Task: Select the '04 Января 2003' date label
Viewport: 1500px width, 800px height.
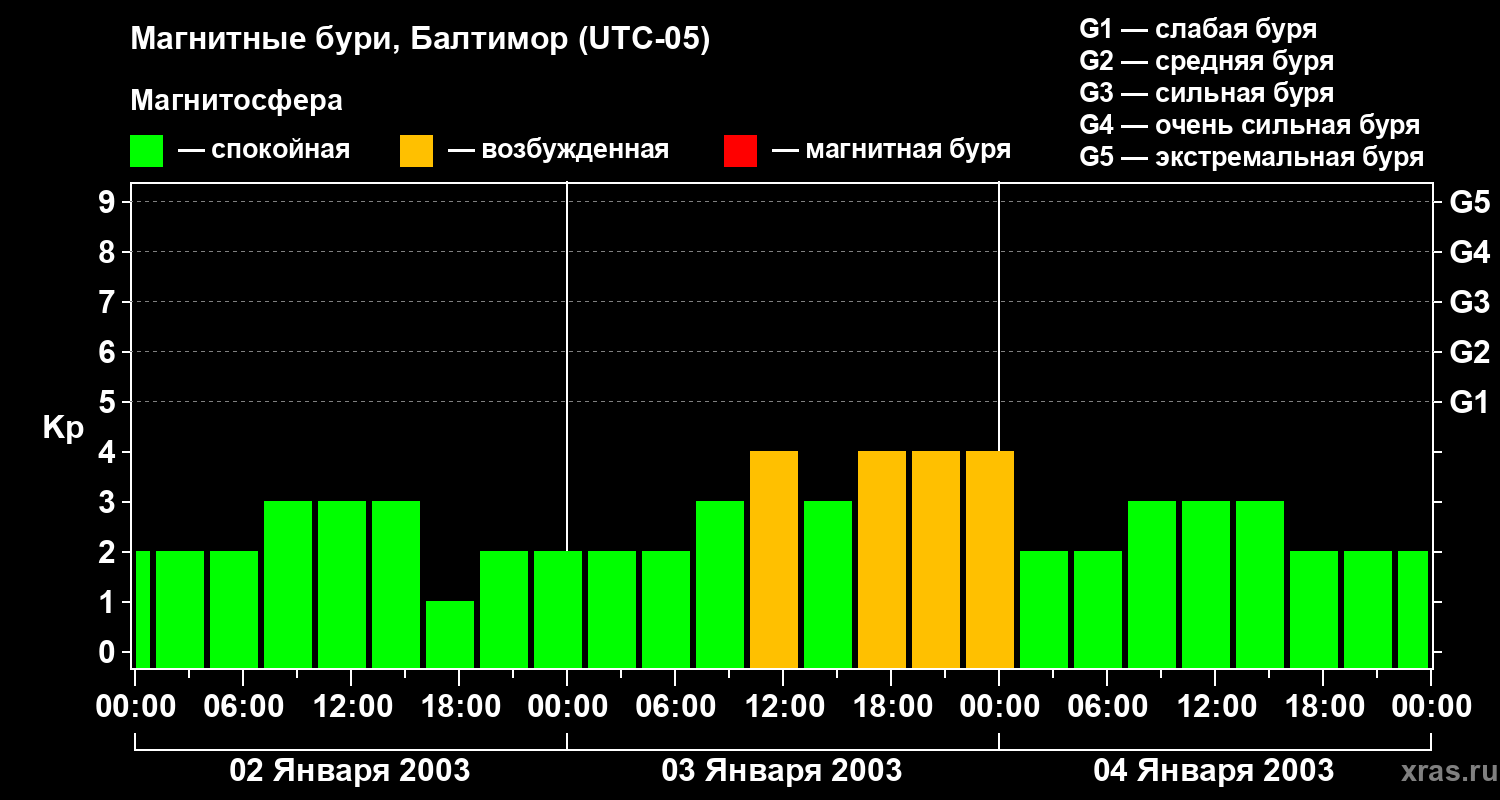Action: click(x=1213, y=771)
